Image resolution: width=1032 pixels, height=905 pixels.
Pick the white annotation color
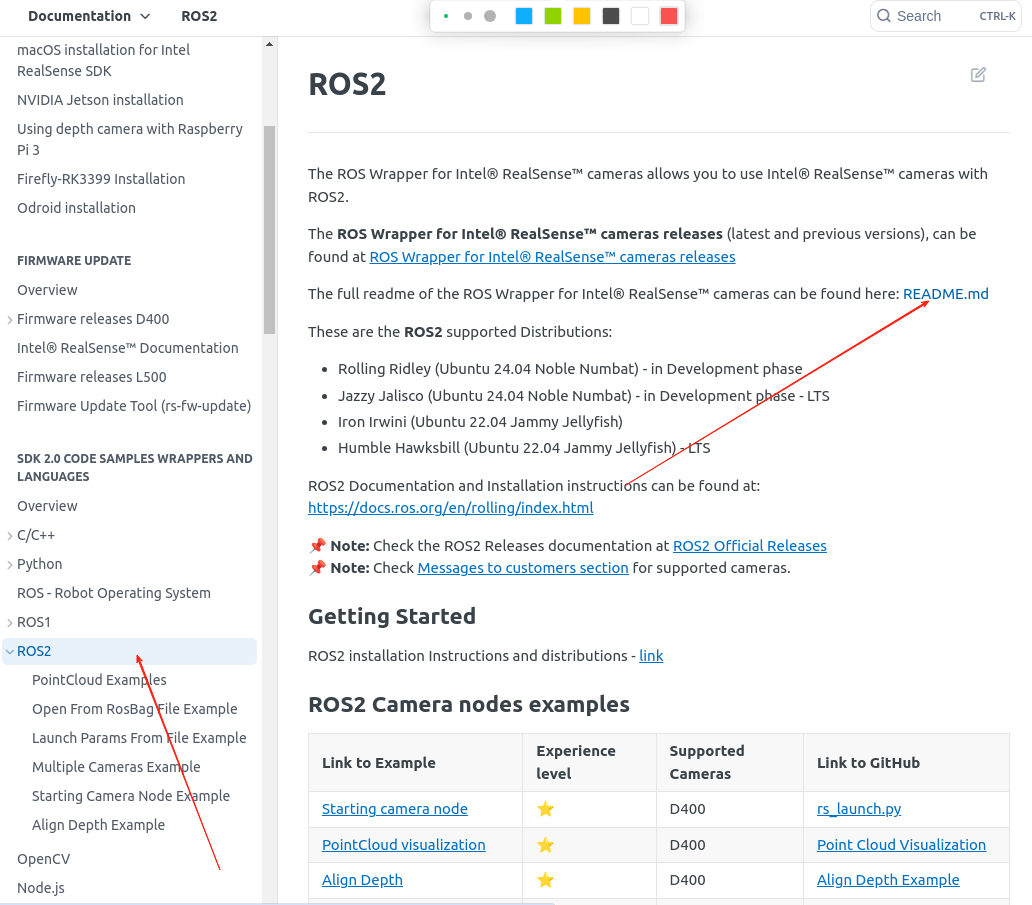640,16
